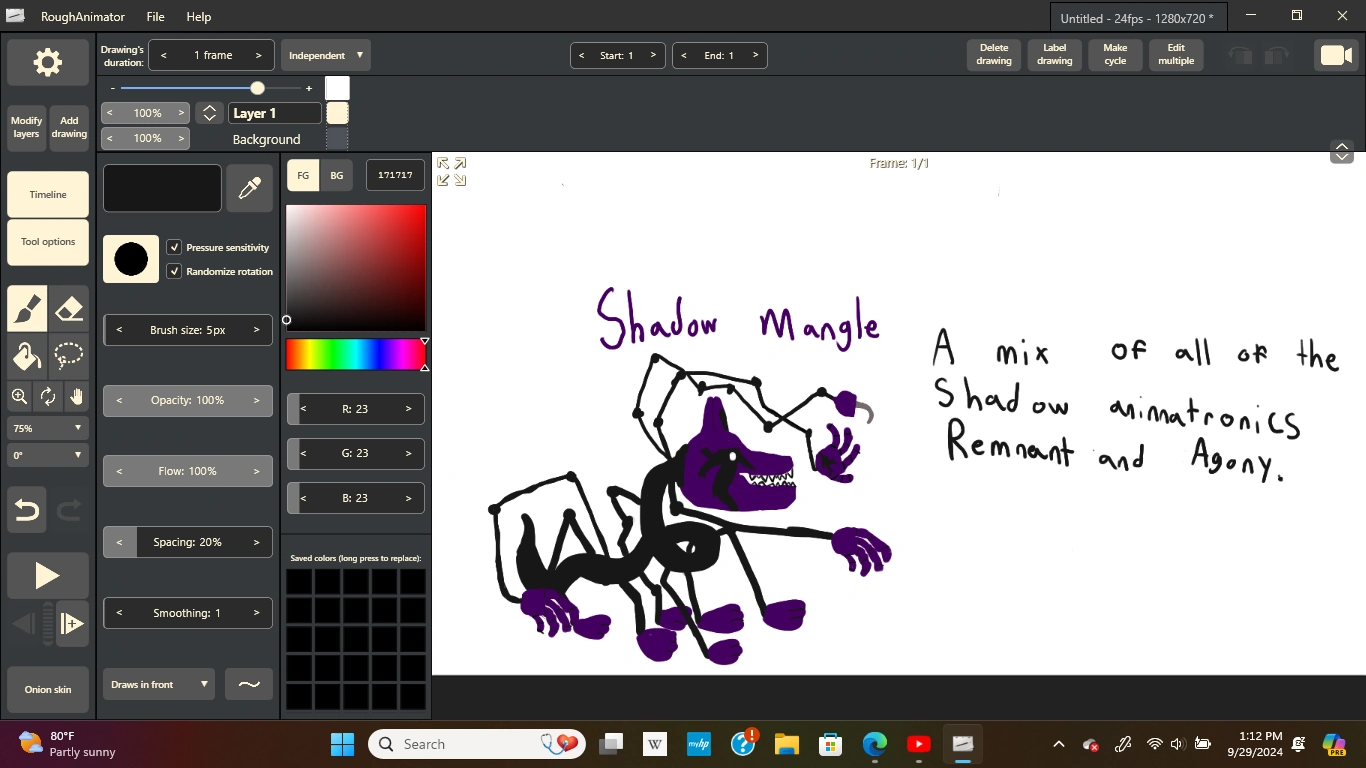The image size is (1366, 768).
Task: Pick a red hue on the rainbow slider
Action: tap(290, 353)
